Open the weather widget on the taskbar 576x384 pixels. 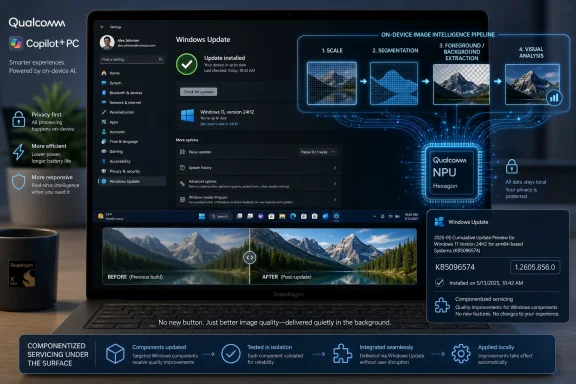pyautogui.click(x=111, y=216)
